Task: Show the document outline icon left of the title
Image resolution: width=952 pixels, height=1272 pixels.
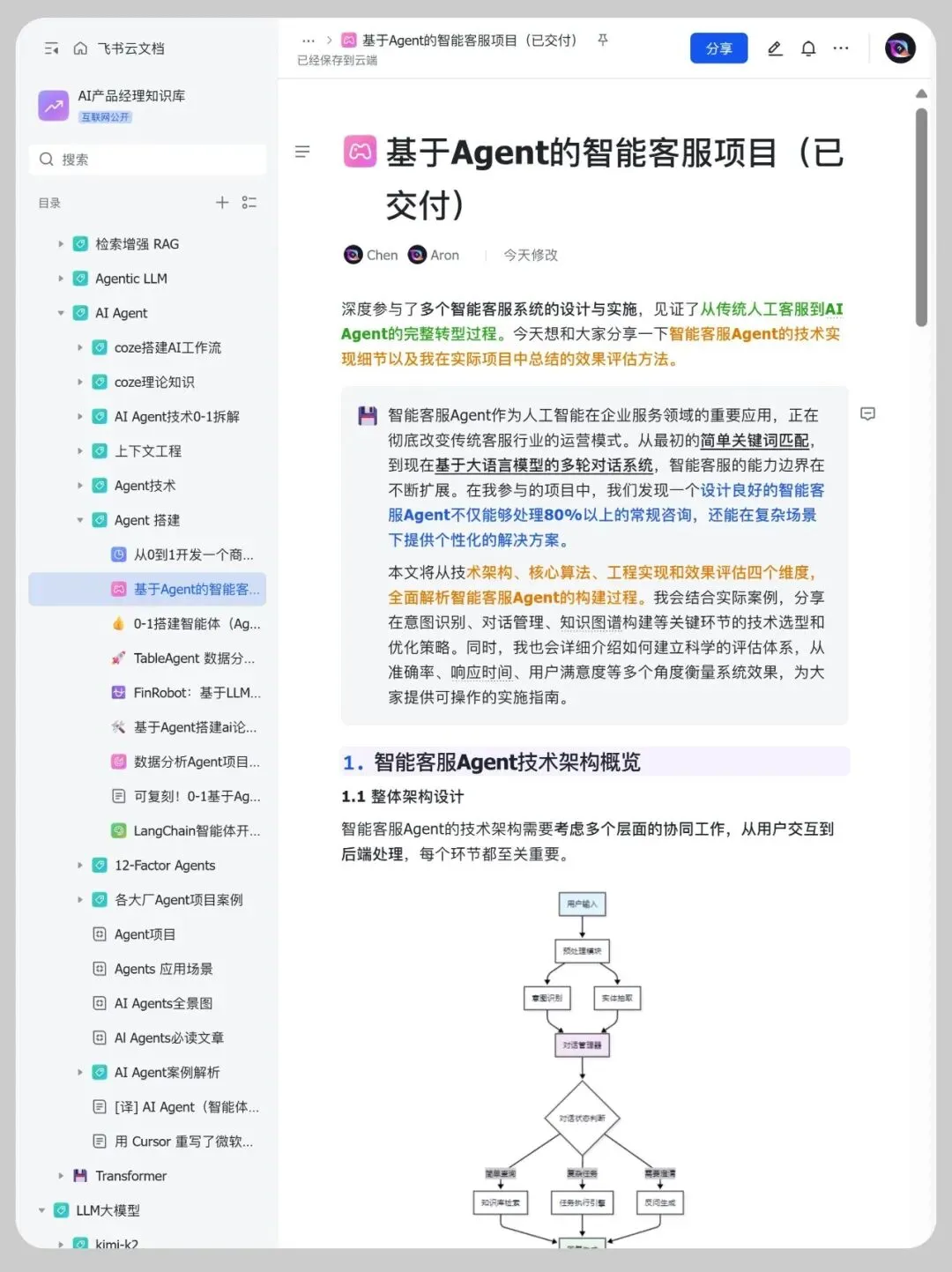Action: tap(302, 152)
